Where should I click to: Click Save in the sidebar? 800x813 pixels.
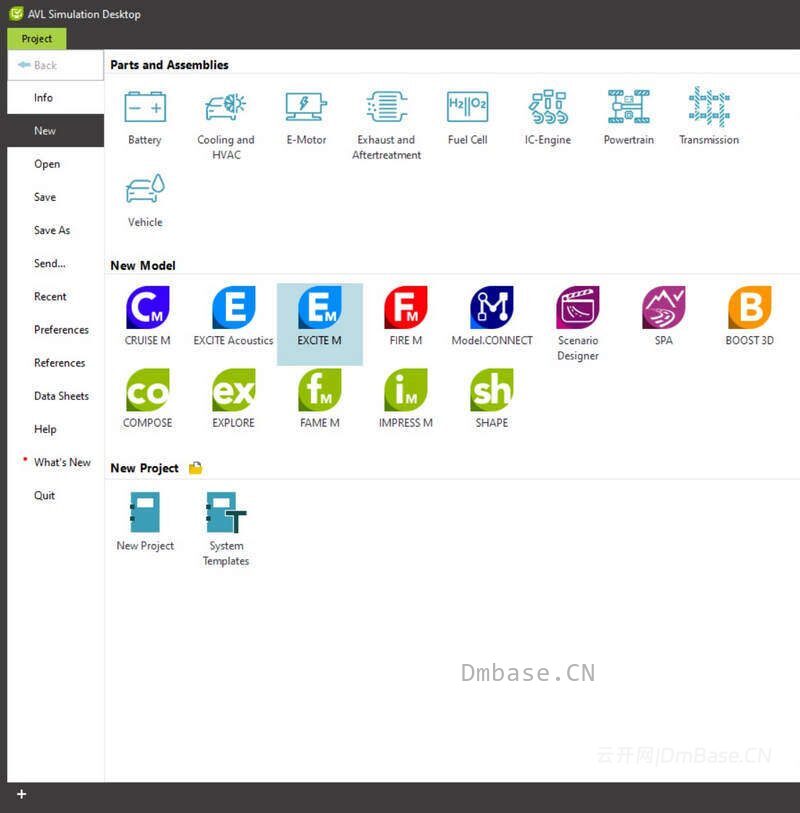pyautogui.click(x=55, y=197)
